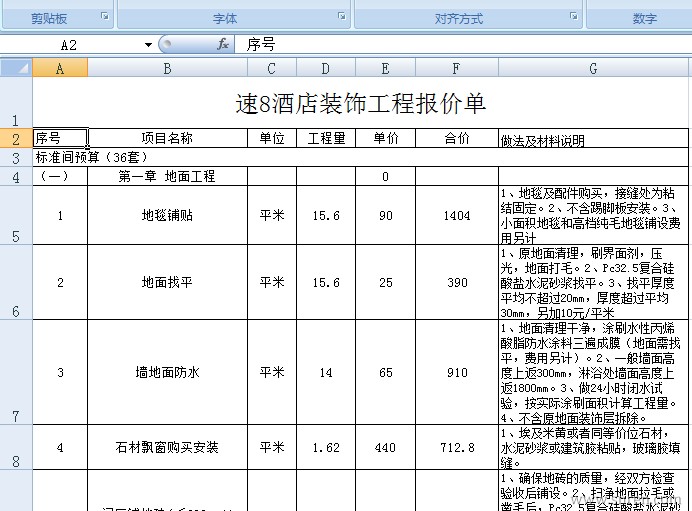
Task: Click the Select All corner button
Action: pos(16,68)
